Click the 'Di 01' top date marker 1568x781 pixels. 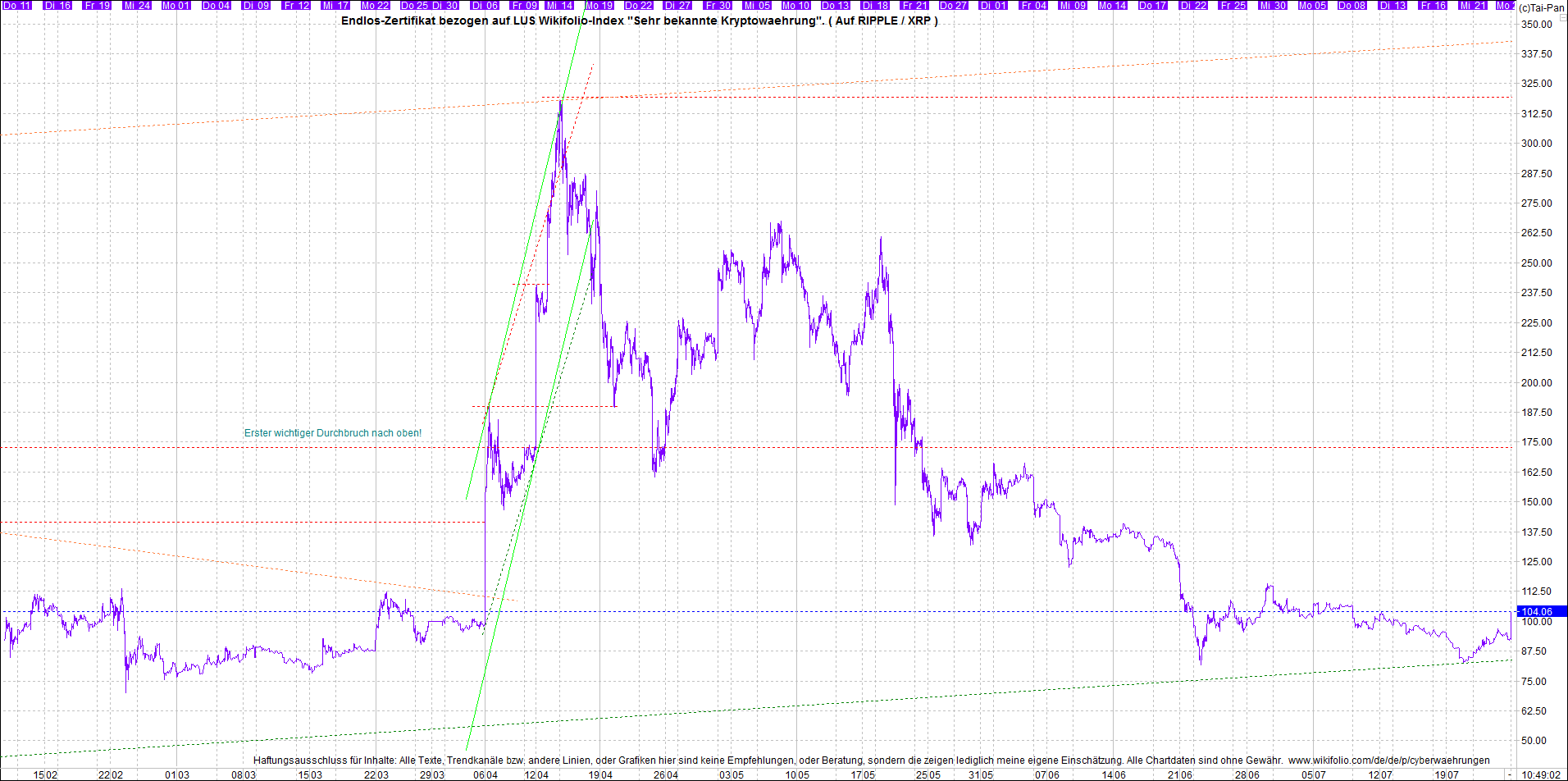click(x=993, y=5)
